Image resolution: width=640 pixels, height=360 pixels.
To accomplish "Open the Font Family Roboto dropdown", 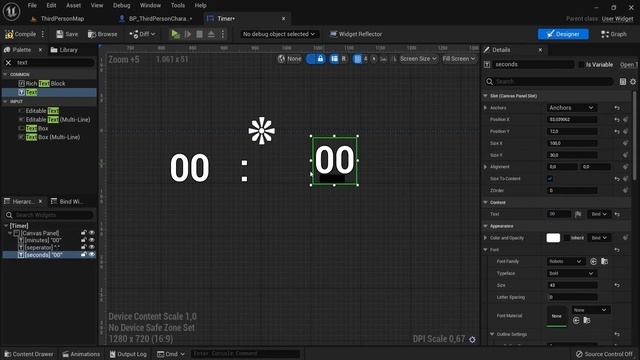I will pyautogui.click(x=565, y=261).
